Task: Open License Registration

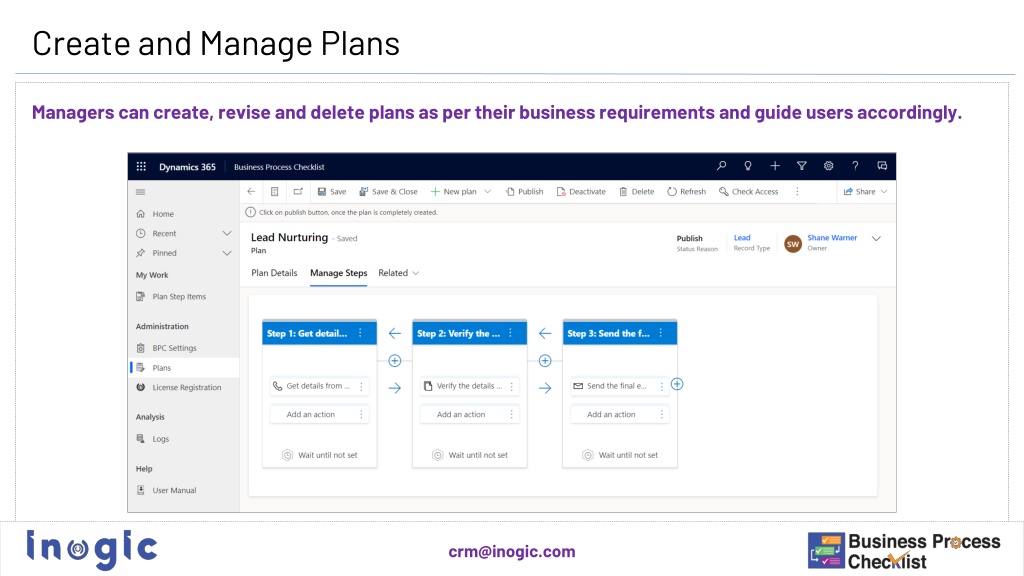Action: (x=187, y=387)
